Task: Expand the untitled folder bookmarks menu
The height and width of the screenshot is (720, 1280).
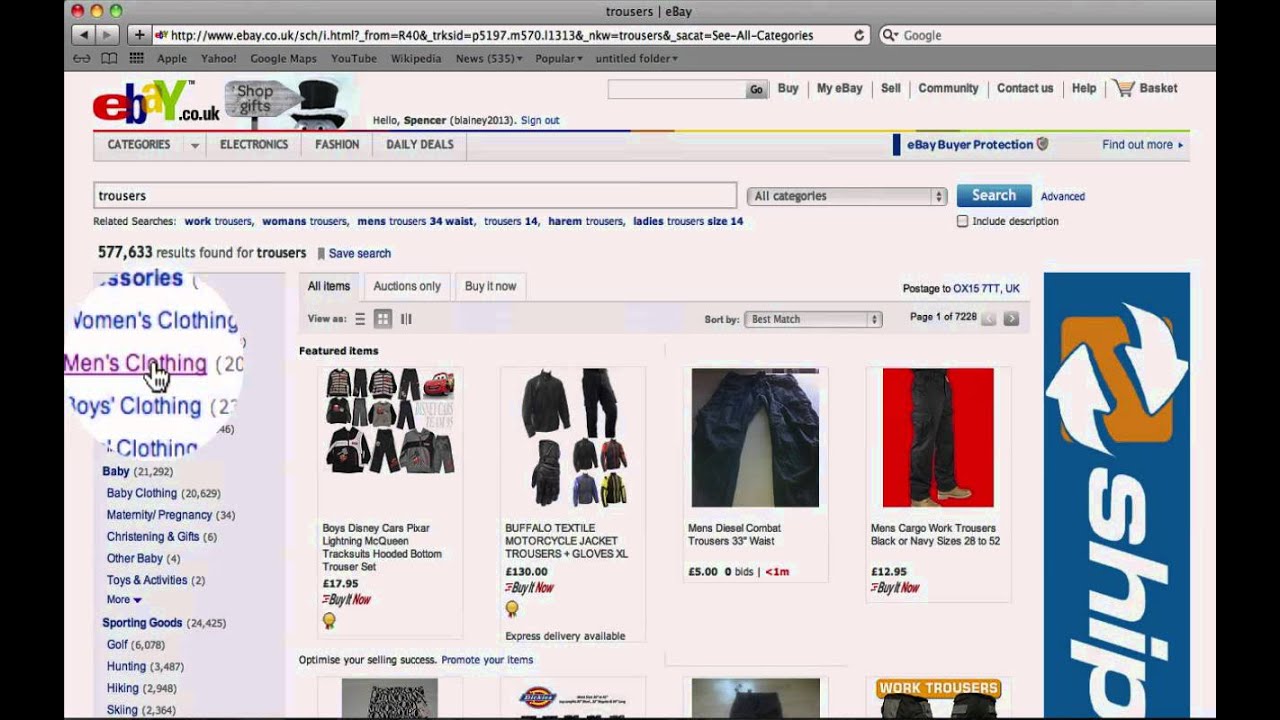Action: (x=637, y=58)
